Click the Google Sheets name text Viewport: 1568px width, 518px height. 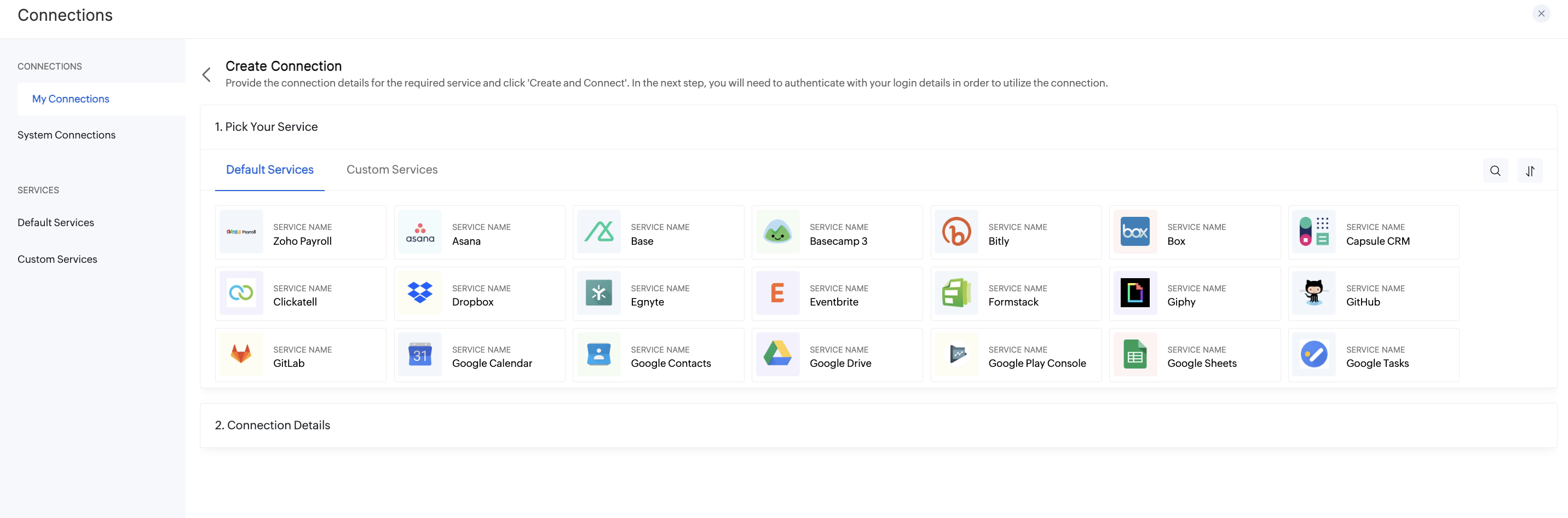1202,364
